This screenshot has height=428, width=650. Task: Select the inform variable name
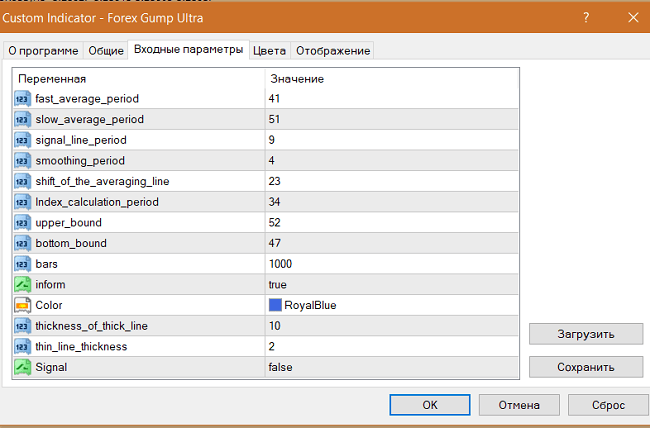pos(50,285)
